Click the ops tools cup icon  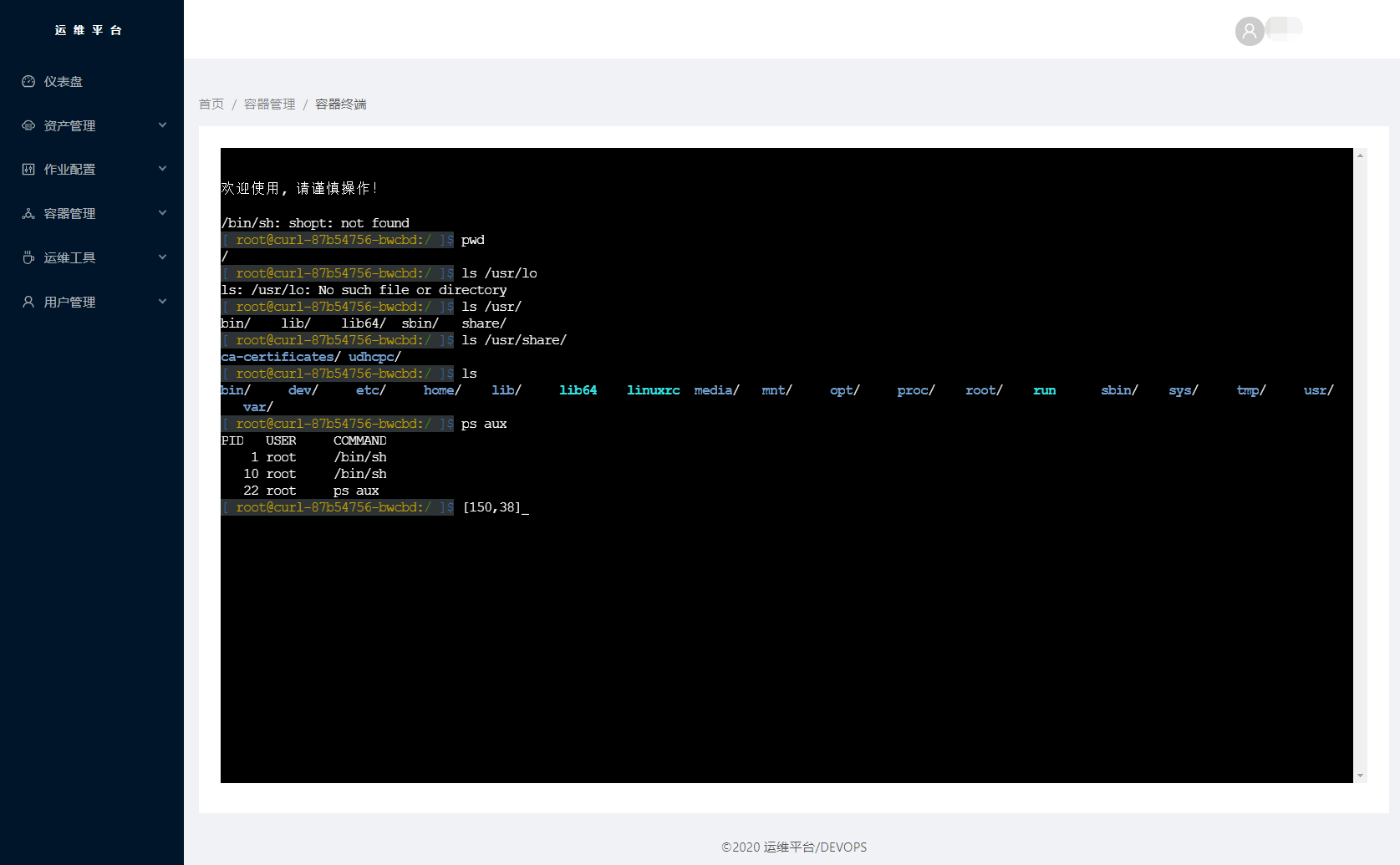click(x=28, y=257)
